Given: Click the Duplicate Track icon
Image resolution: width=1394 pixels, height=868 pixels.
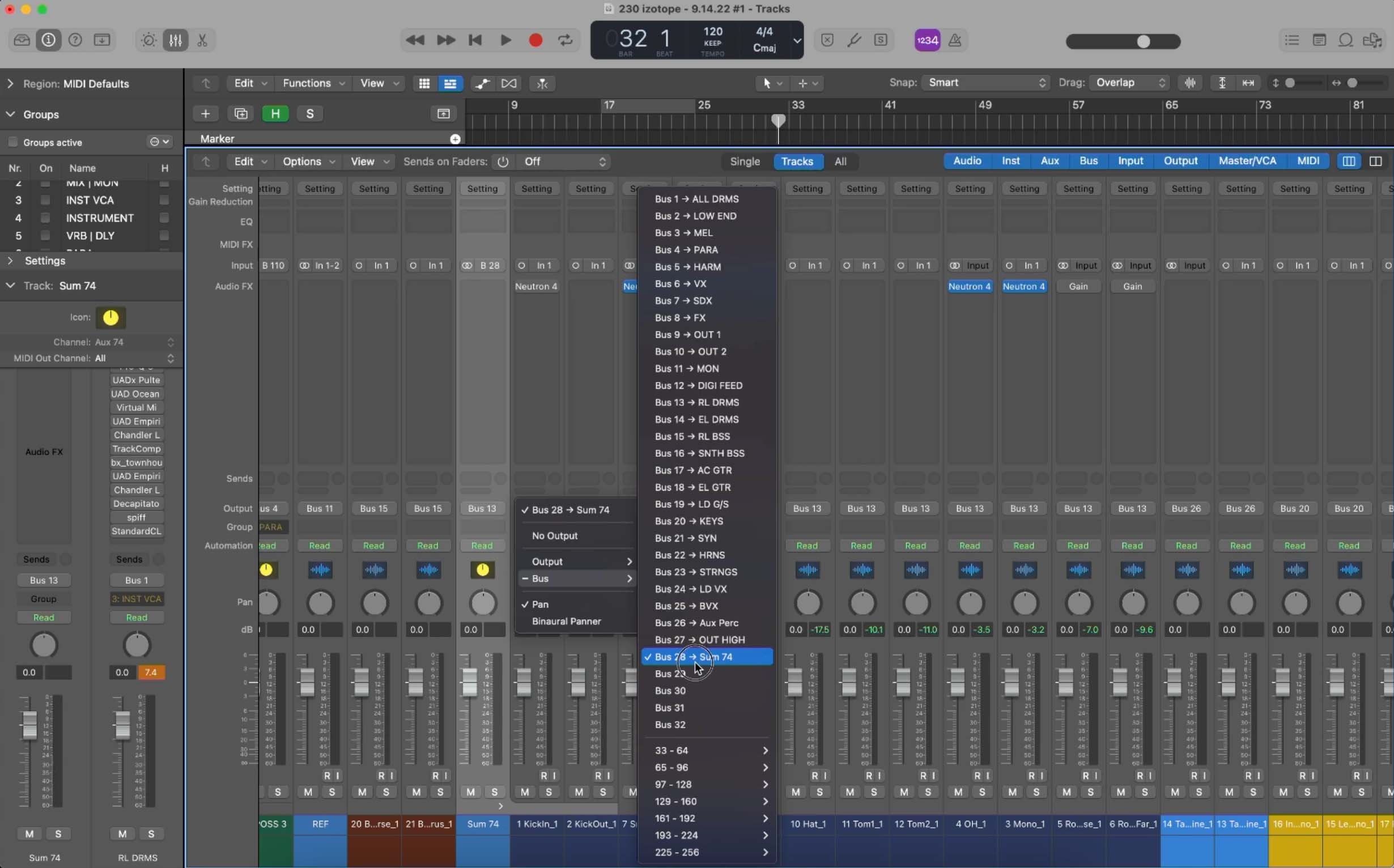Looking at the screenshot, I should point(241,114).
